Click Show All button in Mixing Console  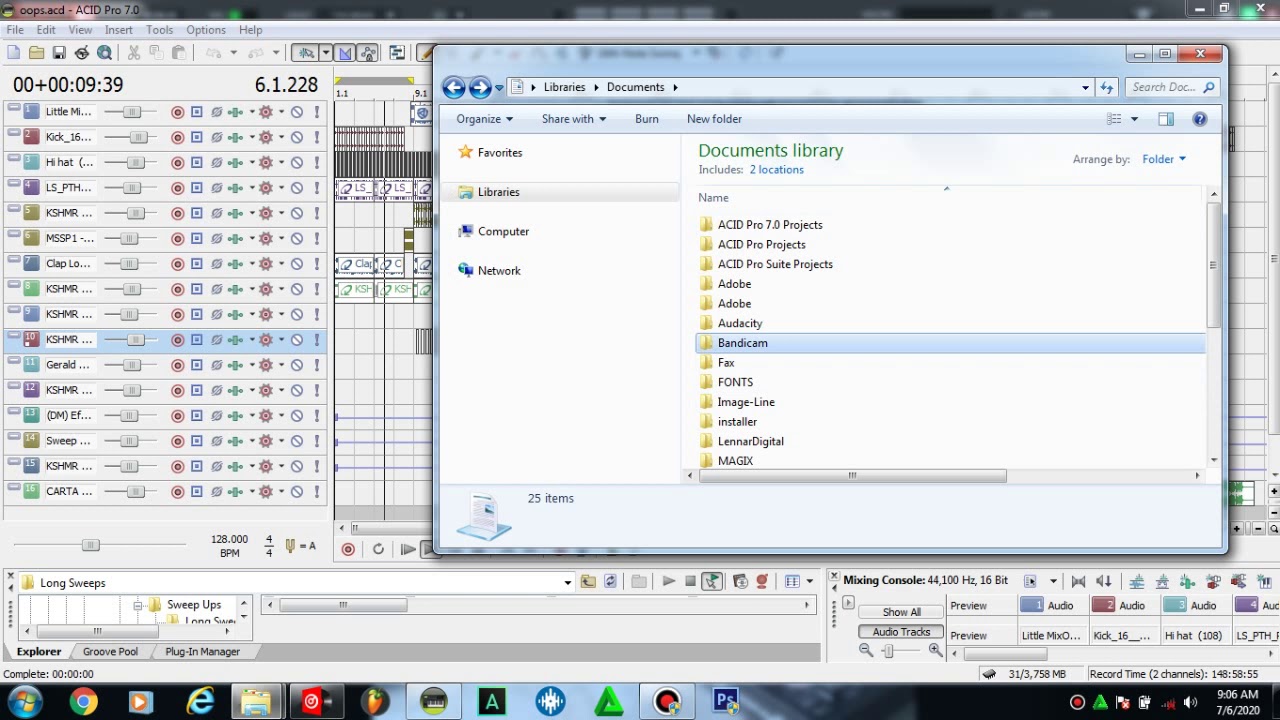pos(901,612)
